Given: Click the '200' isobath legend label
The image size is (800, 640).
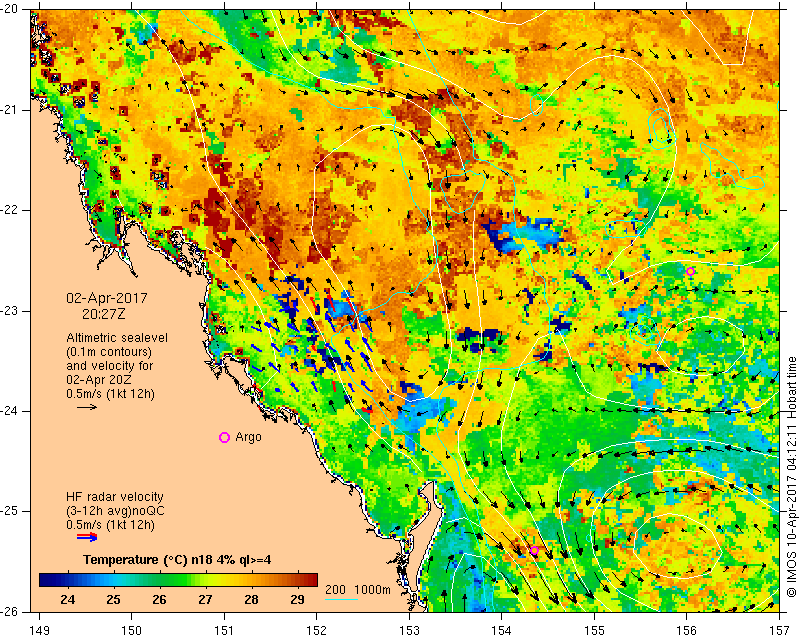Looking at the screenshot, I should (335, 590).
